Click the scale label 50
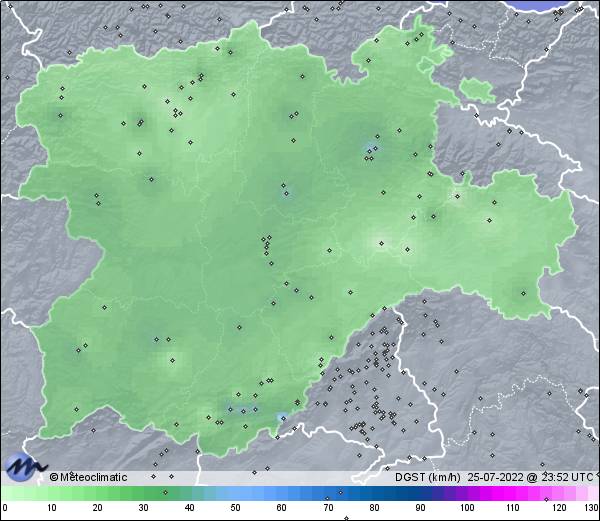The width and height of the screenshot is (600, 521). click(235, 508)
